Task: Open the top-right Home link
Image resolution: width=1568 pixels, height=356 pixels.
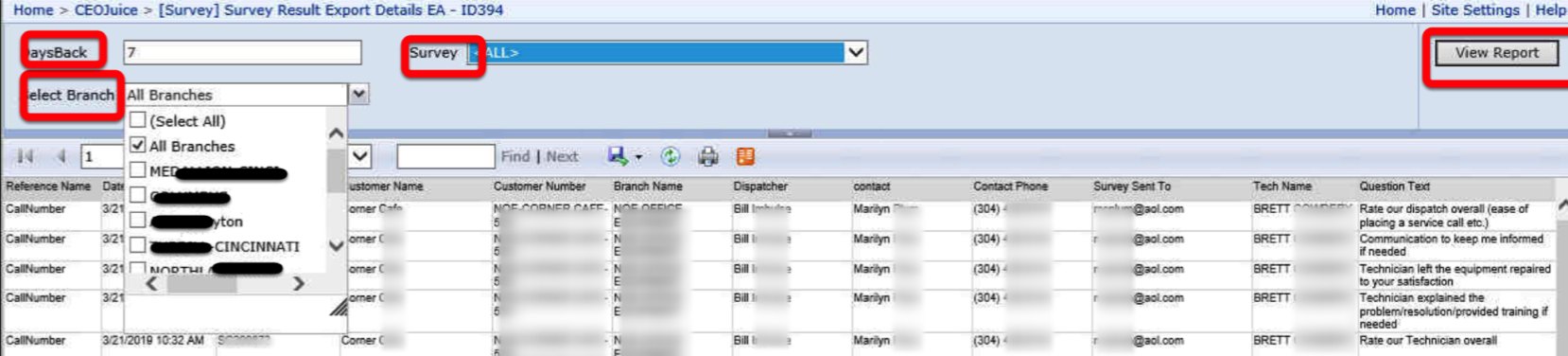Action: (1395, 9)
